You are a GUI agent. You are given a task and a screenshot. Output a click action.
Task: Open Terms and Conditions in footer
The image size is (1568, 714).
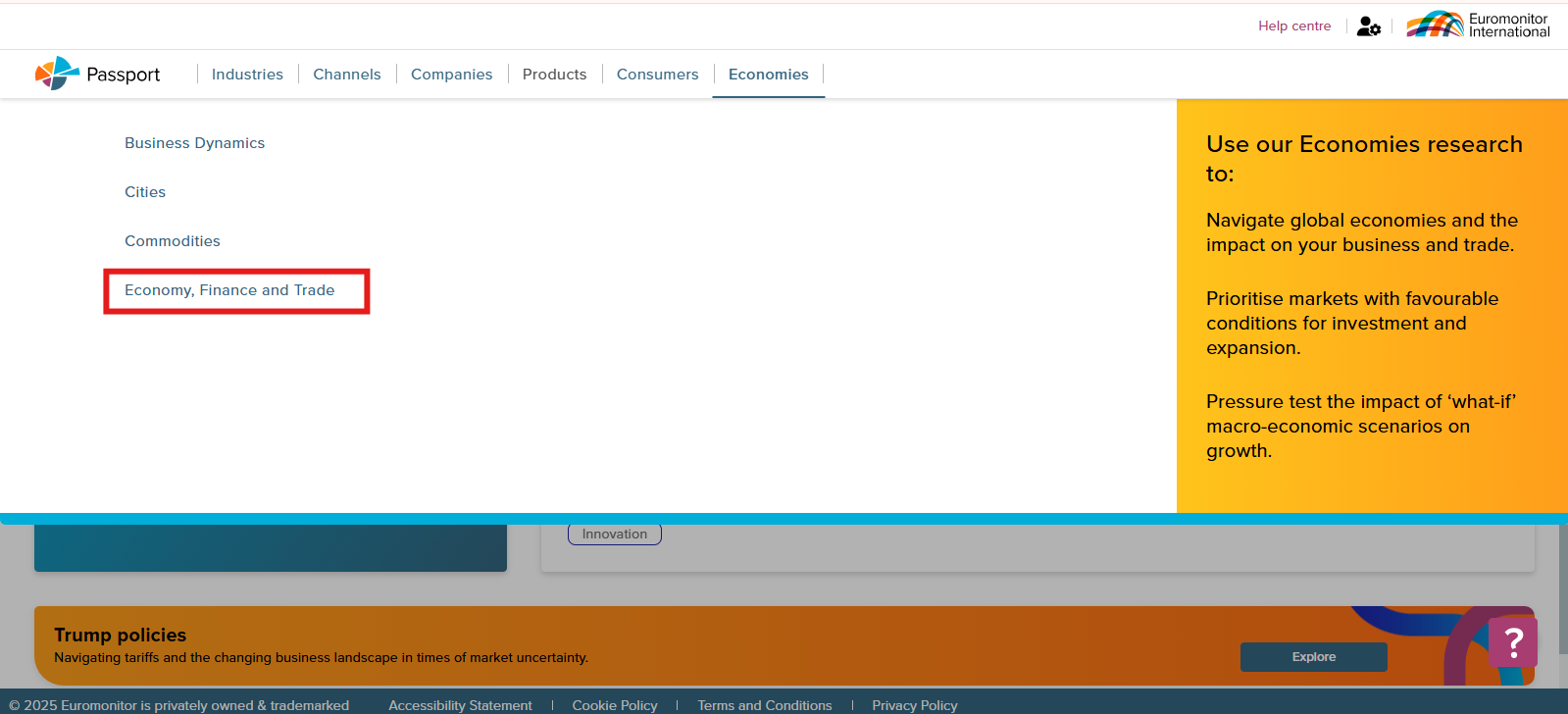pos(764,705)
